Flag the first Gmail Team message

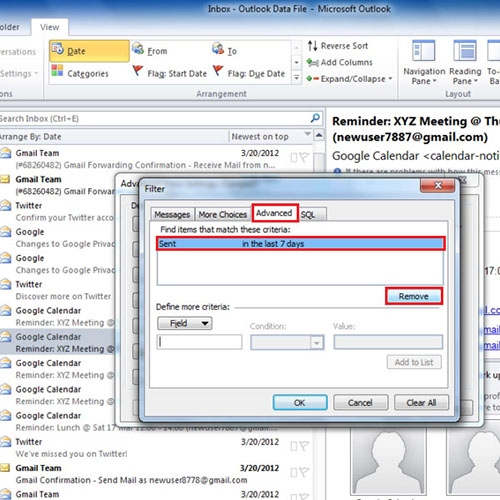304,157
